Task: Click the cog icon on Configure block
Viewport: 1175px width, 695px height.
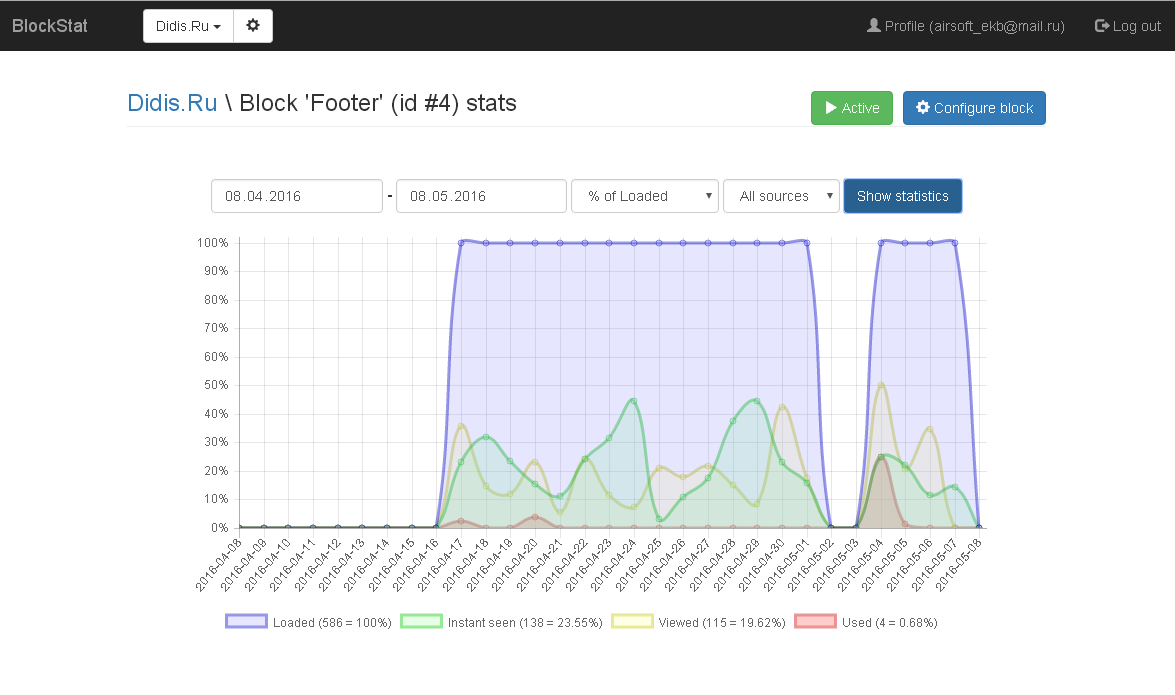Action: (922, 108)
